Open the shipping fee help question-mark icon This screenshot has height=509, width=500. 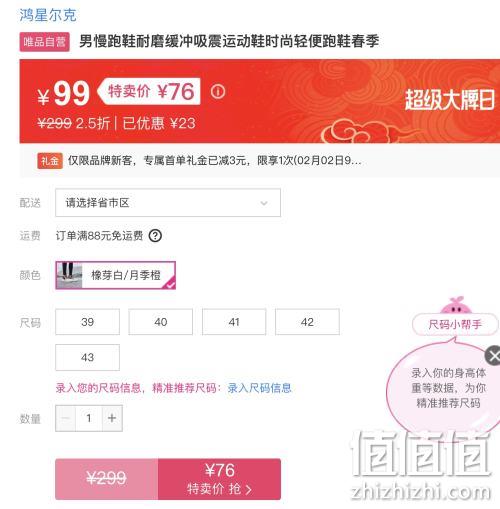(x=155, y=236)
